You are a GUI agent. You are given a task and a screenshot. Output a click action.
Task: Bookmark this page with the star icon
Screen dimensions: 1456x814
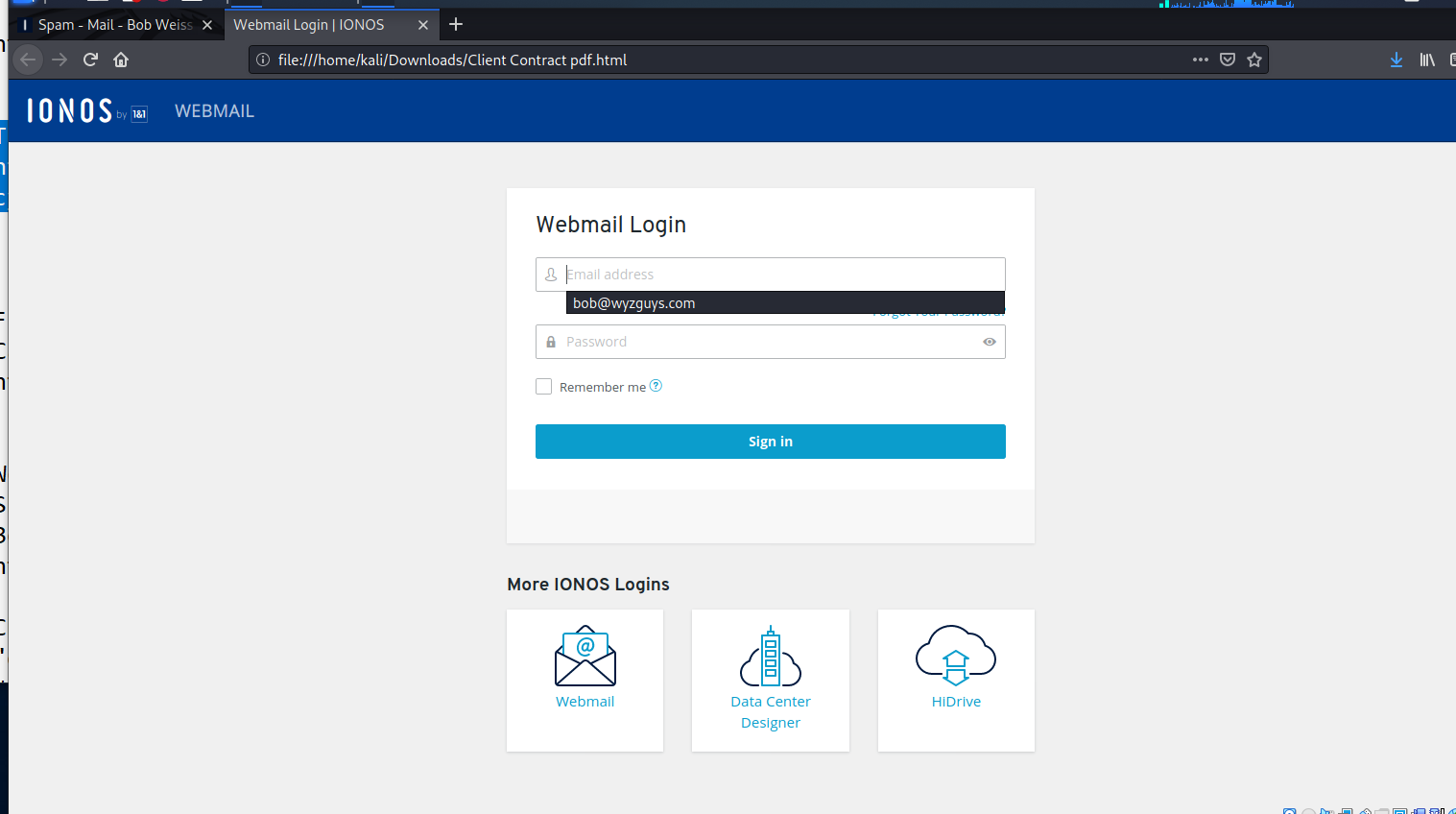tap(1253, 60)
